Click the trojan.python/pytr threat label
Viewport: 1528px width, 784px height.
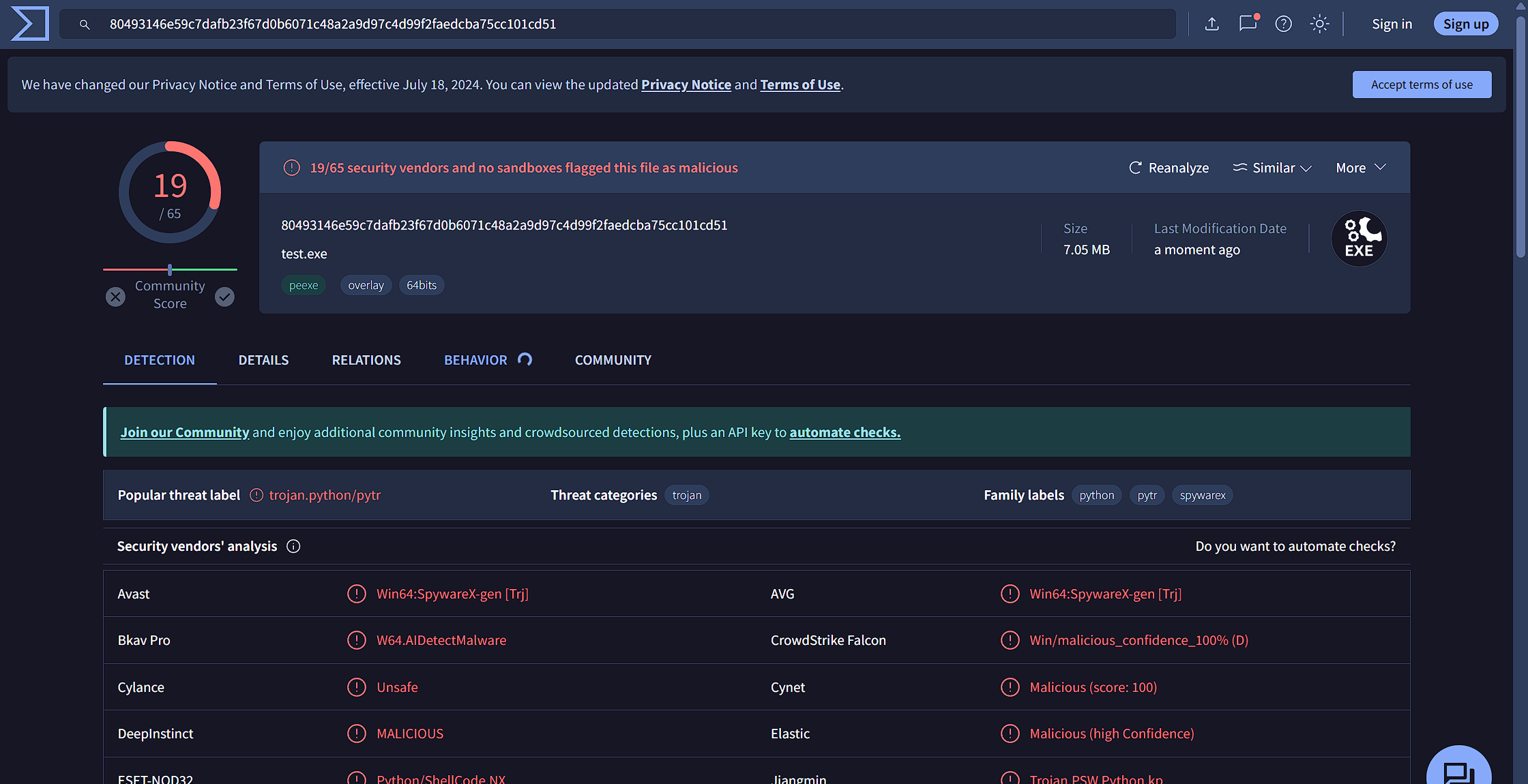pos(325,495)
